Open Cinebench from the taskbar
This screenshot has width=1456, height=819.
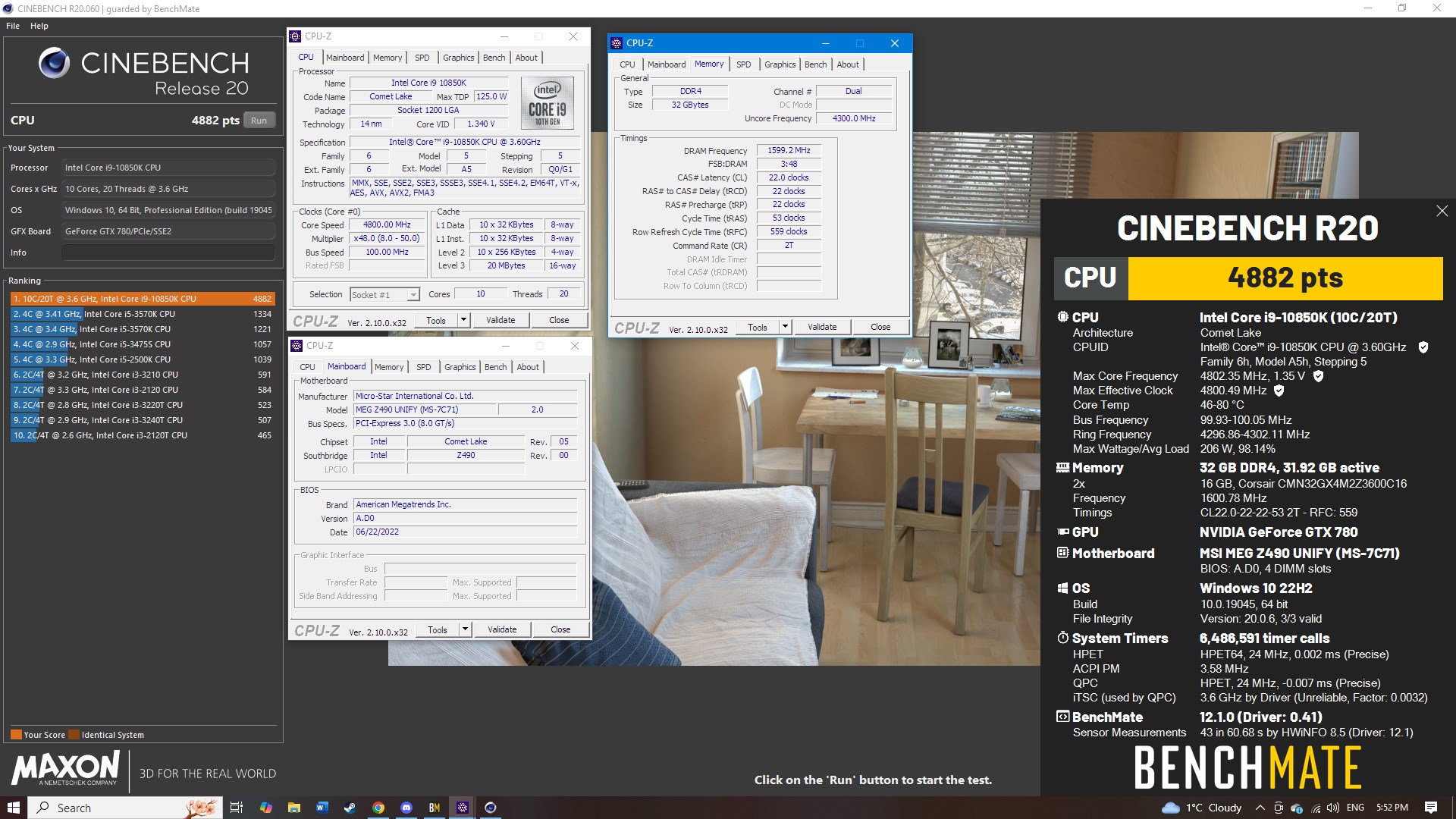[491, 808]
